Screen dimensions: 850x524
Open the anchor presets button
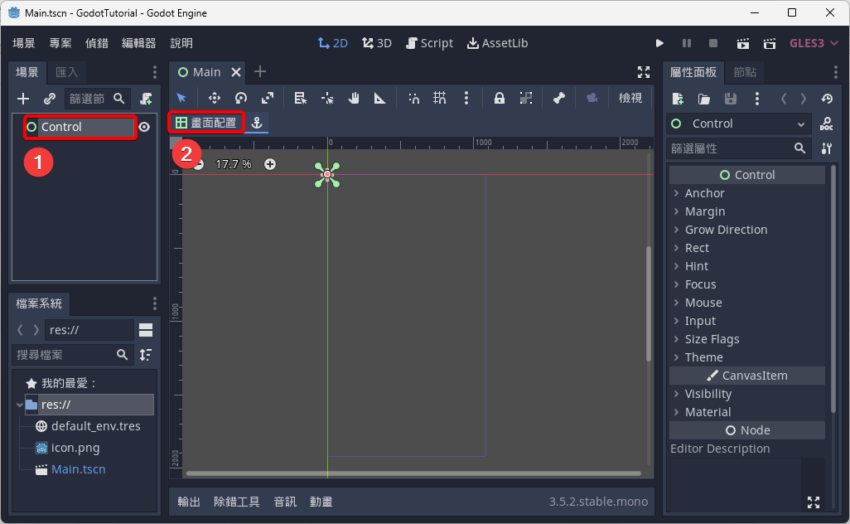click(257, 122)
